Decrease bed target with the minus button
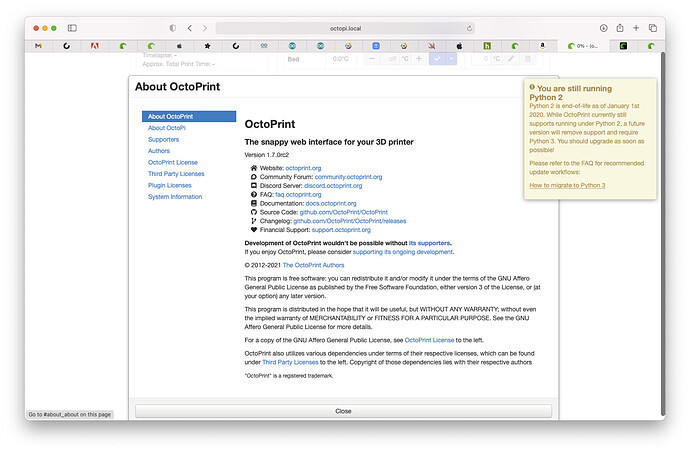 pyautogui.click(x=372, y=59)
